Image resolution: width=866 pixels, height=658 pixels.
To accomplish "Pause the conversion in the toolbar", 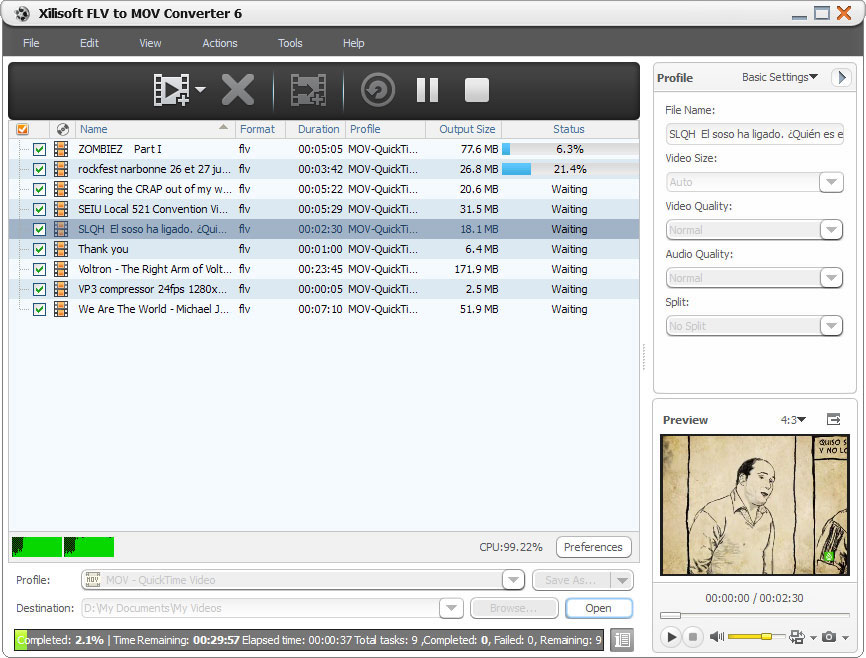I will pos(427,90).
